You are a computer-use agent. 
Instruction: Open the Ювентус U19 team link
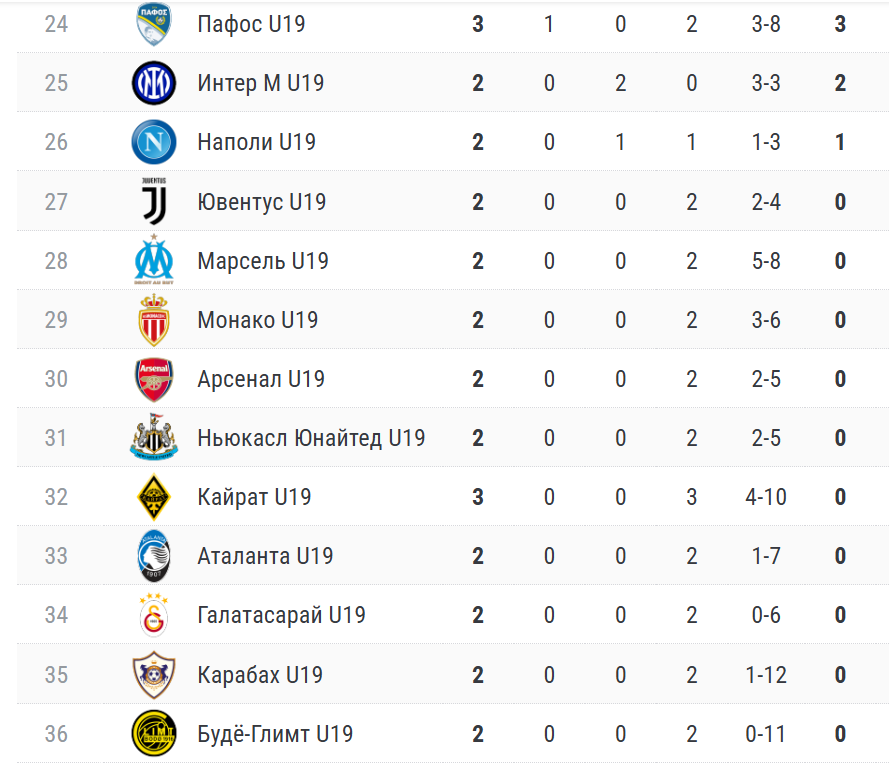[x=262, y=202]
